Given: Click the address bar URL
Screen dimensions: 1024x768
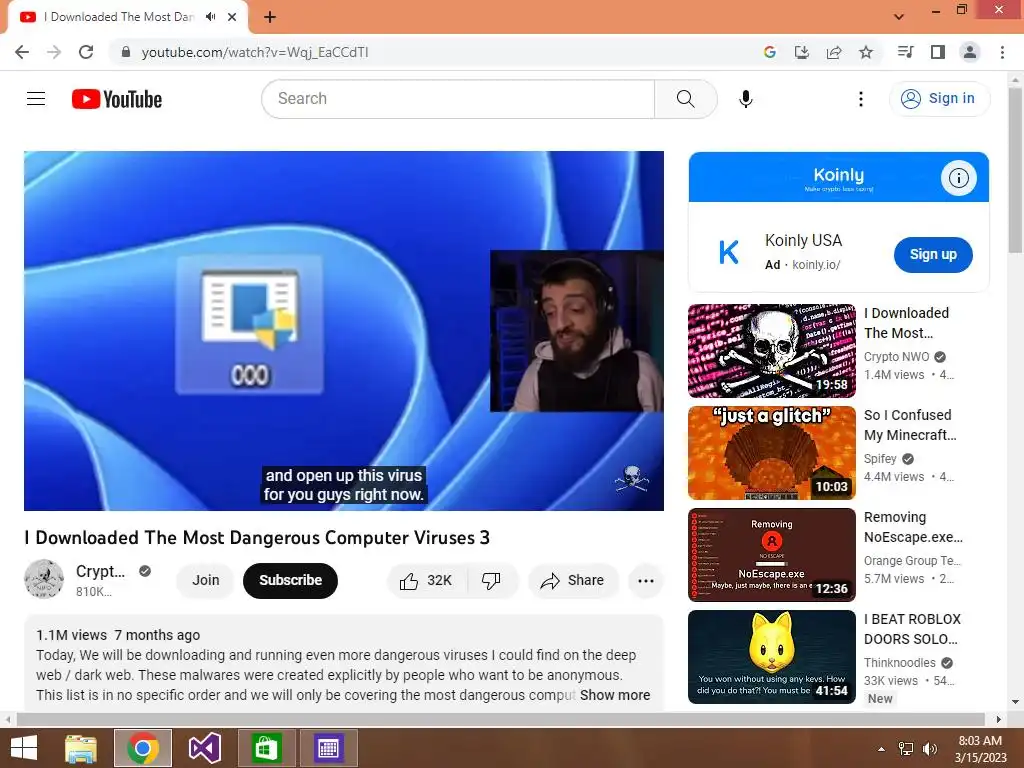Looking at the screenshot, I should point(255,52).
